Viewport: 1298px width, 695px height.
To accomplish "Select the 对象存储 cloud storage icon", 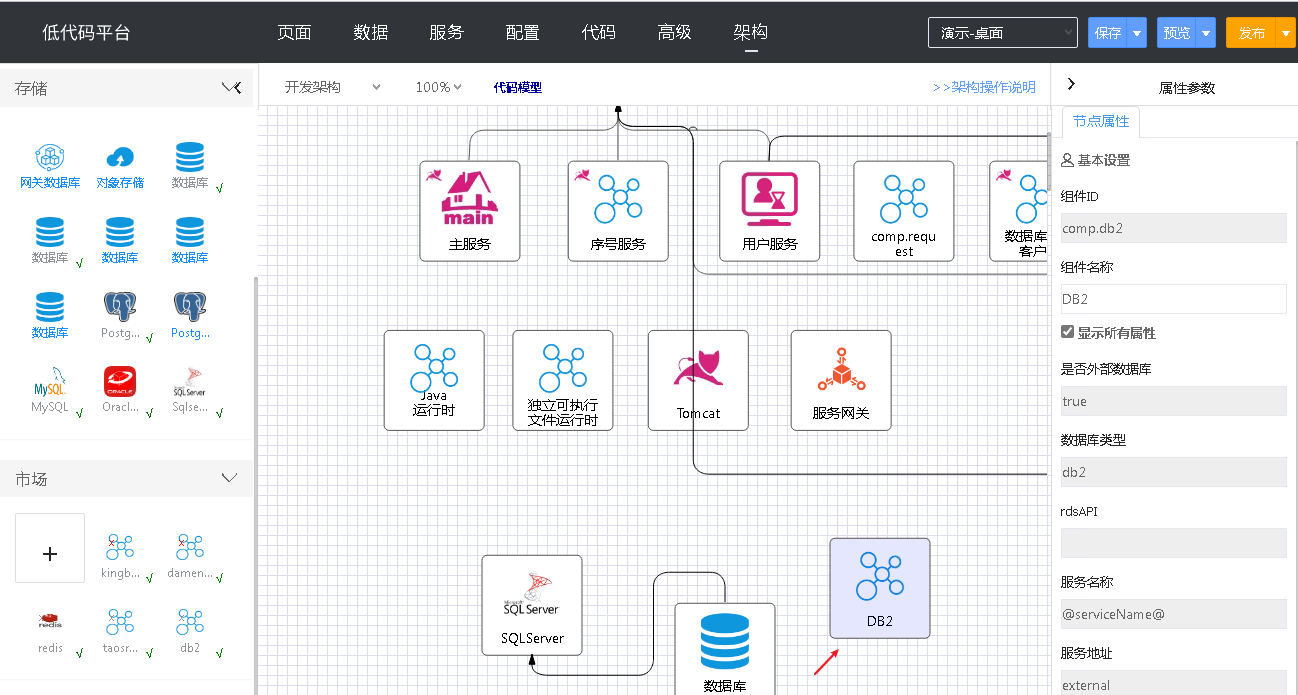I will 120,166.
